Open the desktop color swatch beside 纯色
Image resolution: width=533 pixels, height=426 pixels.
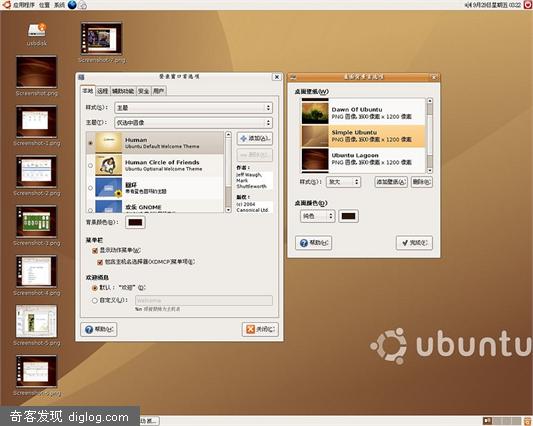[x=348, y=216]
